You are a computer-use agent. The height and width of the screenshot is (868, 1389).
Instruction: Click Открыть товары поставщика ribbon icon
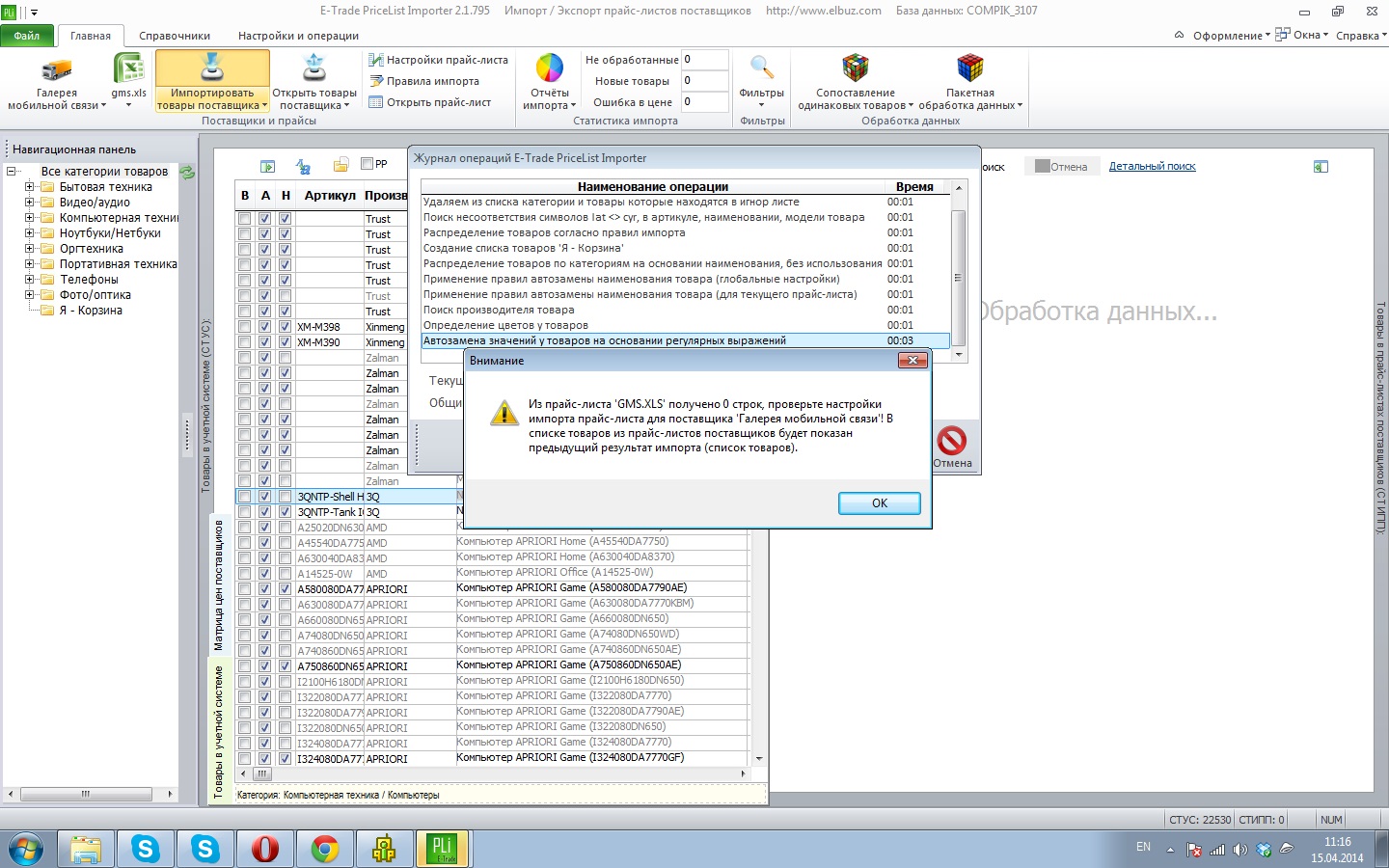(314, 68)
